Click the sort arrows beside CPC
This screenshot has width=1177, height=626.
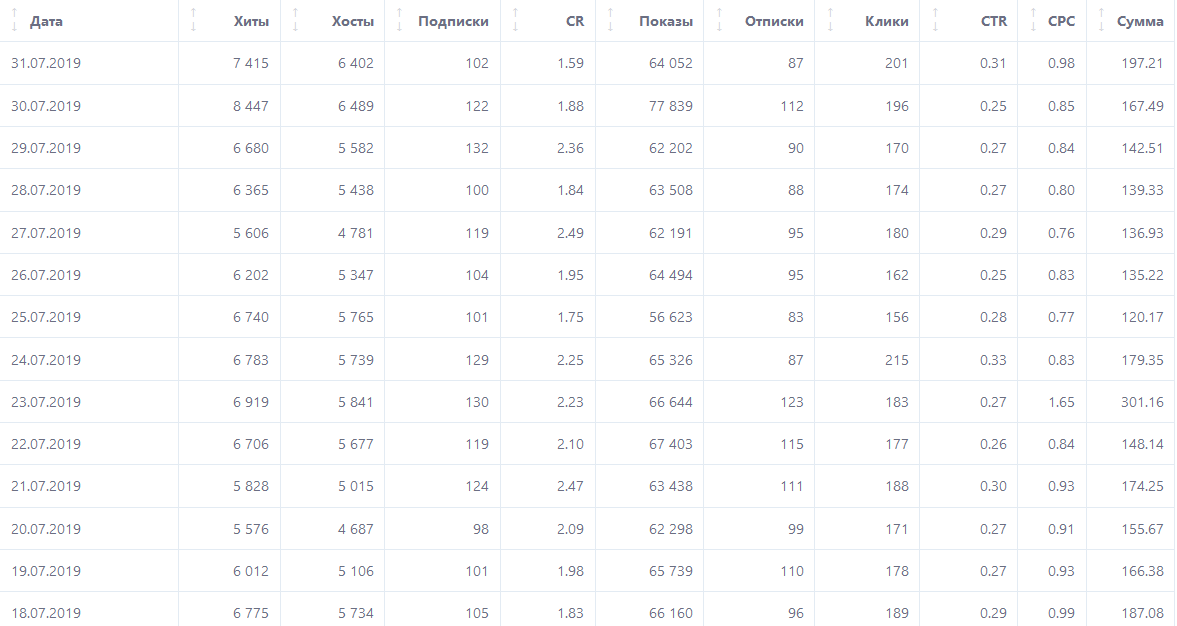click(x=1031, y=20)
